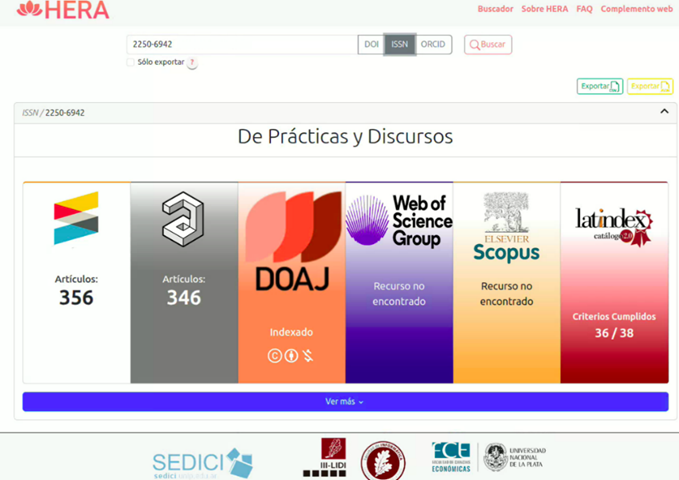Image resolution: width=679 pixels, height=480 pixels.
Task: Click the help question mark icon
Action: 192,63
